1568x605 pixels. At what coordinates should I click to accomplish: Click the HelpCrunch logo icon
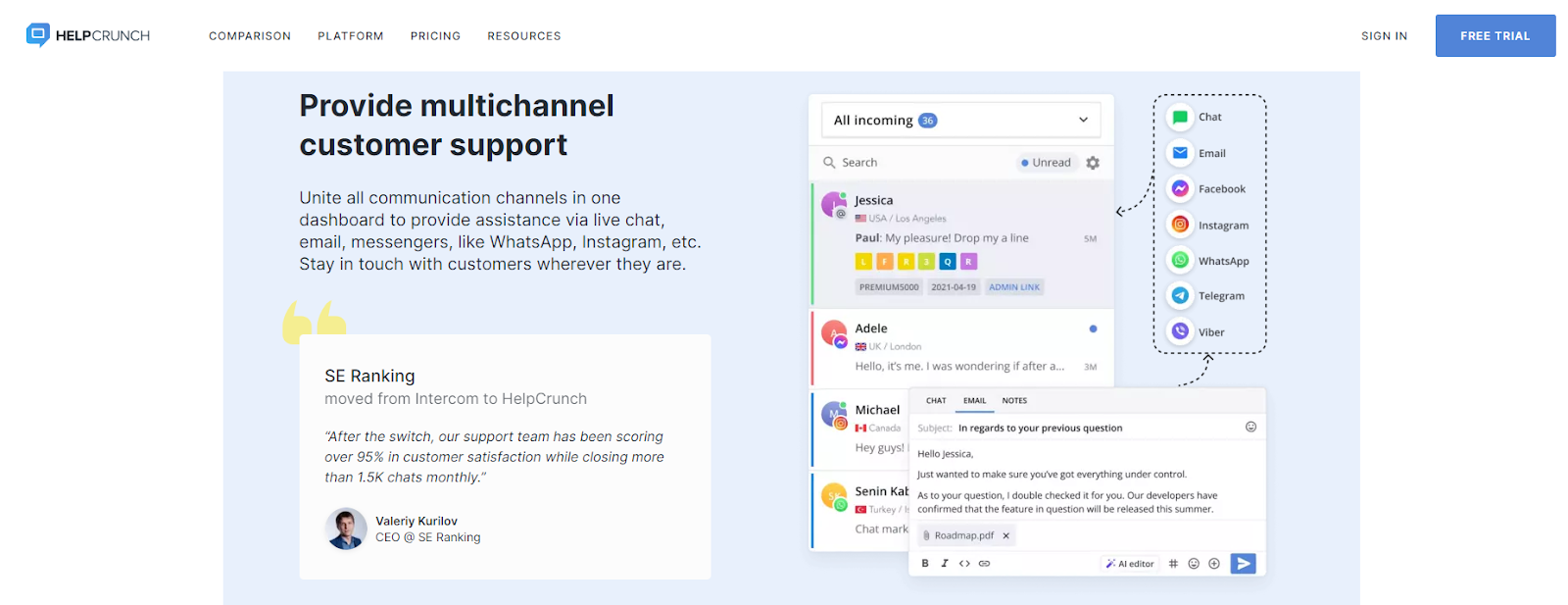tap(38, 35)
